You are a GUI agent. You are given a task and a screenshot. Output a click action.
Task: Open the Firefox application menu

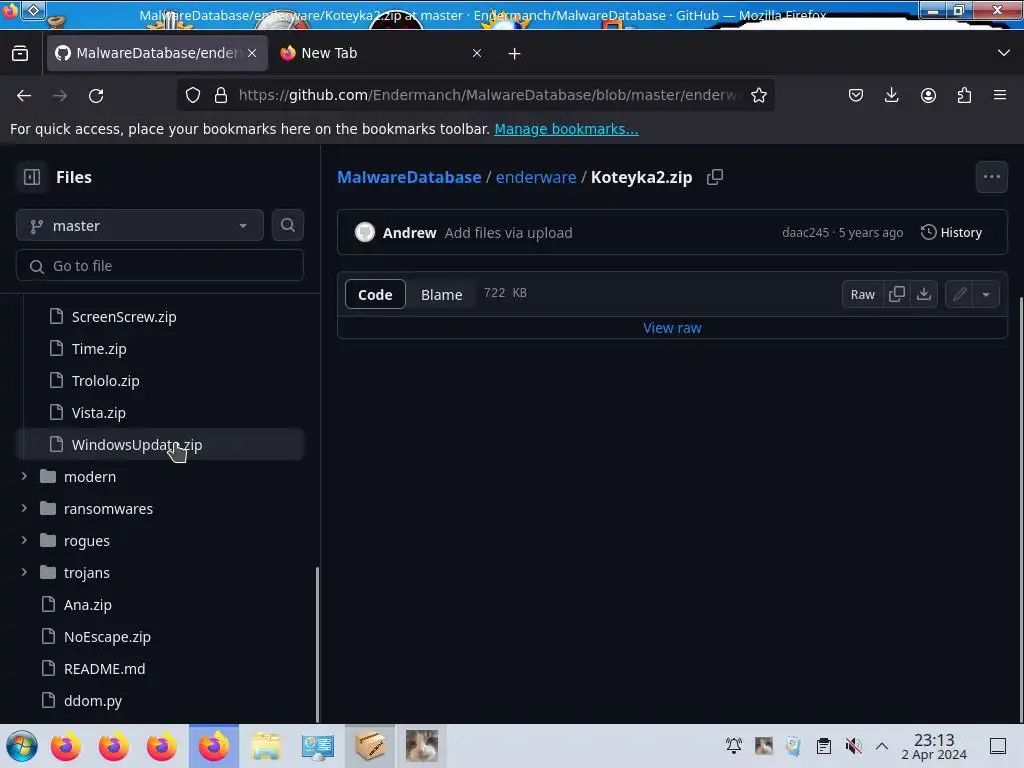pyautogui.click(x=1000, y=95)
